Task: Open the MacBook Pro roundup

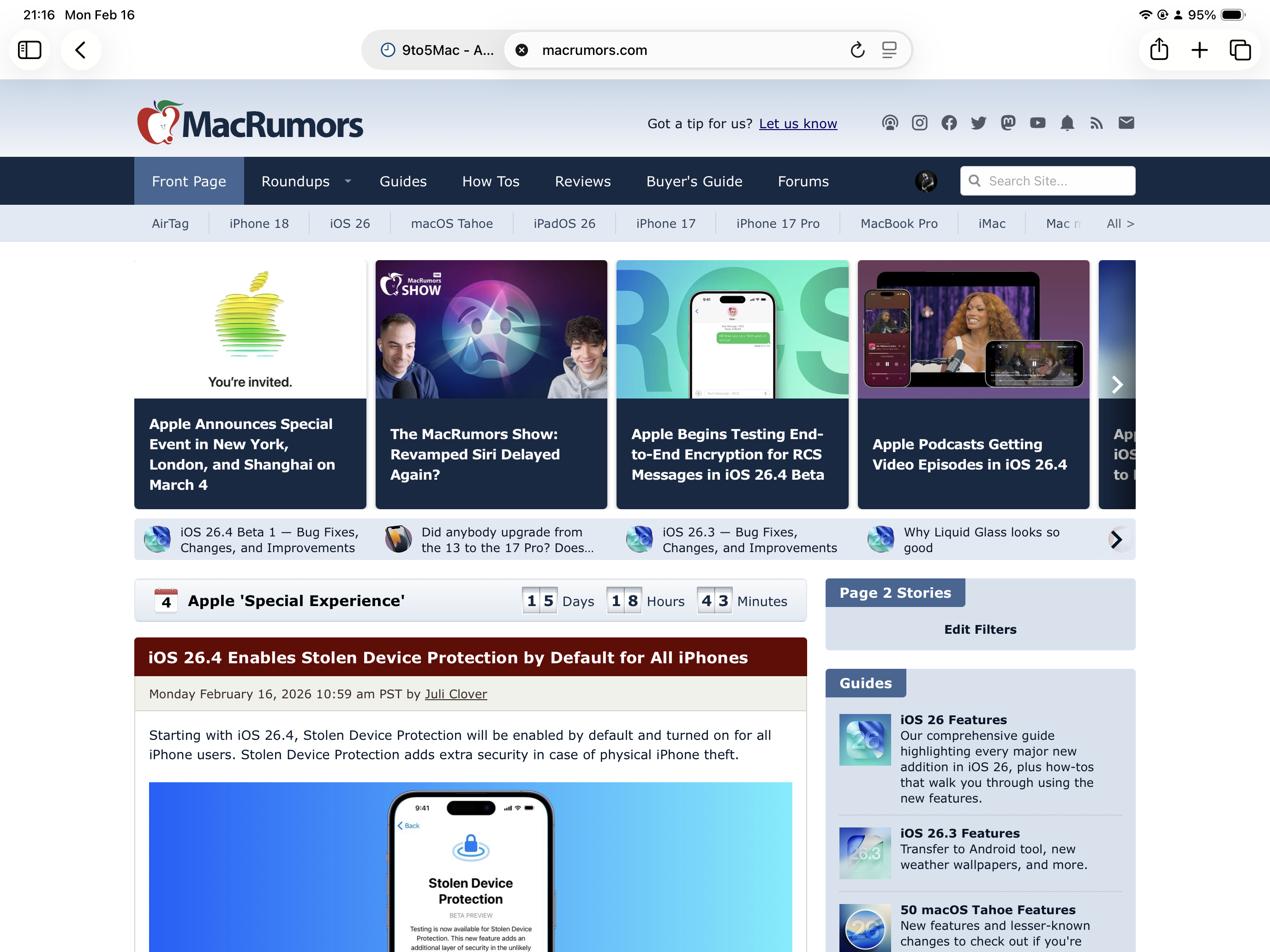Action: pyautogui.click(x=899, y=223)
